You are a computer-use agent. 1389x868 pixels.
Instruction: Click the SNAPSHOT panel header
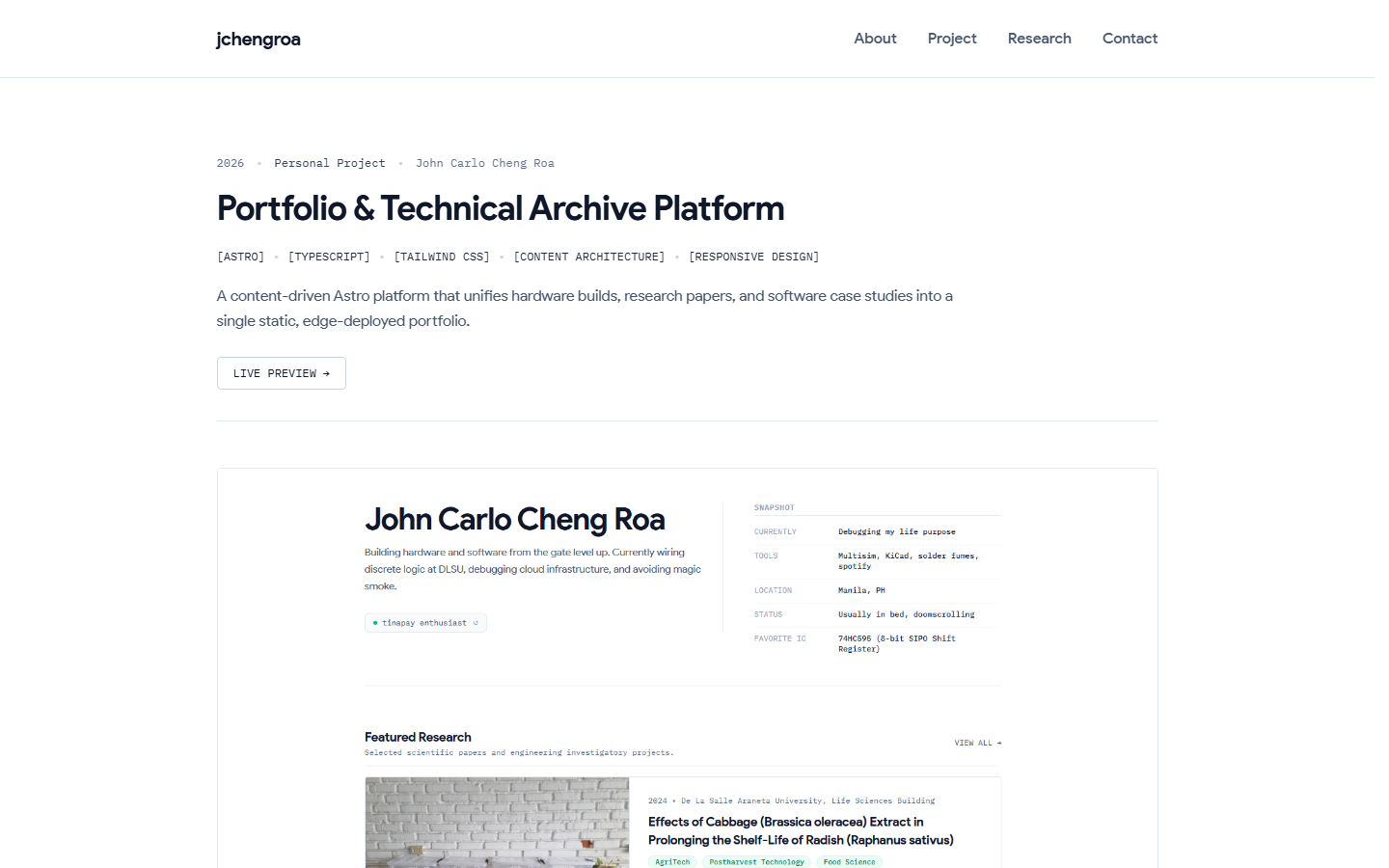click(x=775, y=507)
